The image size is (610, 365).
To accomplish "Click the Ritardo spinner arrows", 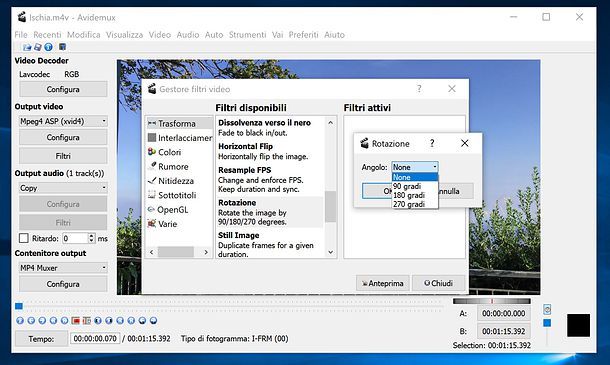I will click(91, 238).
